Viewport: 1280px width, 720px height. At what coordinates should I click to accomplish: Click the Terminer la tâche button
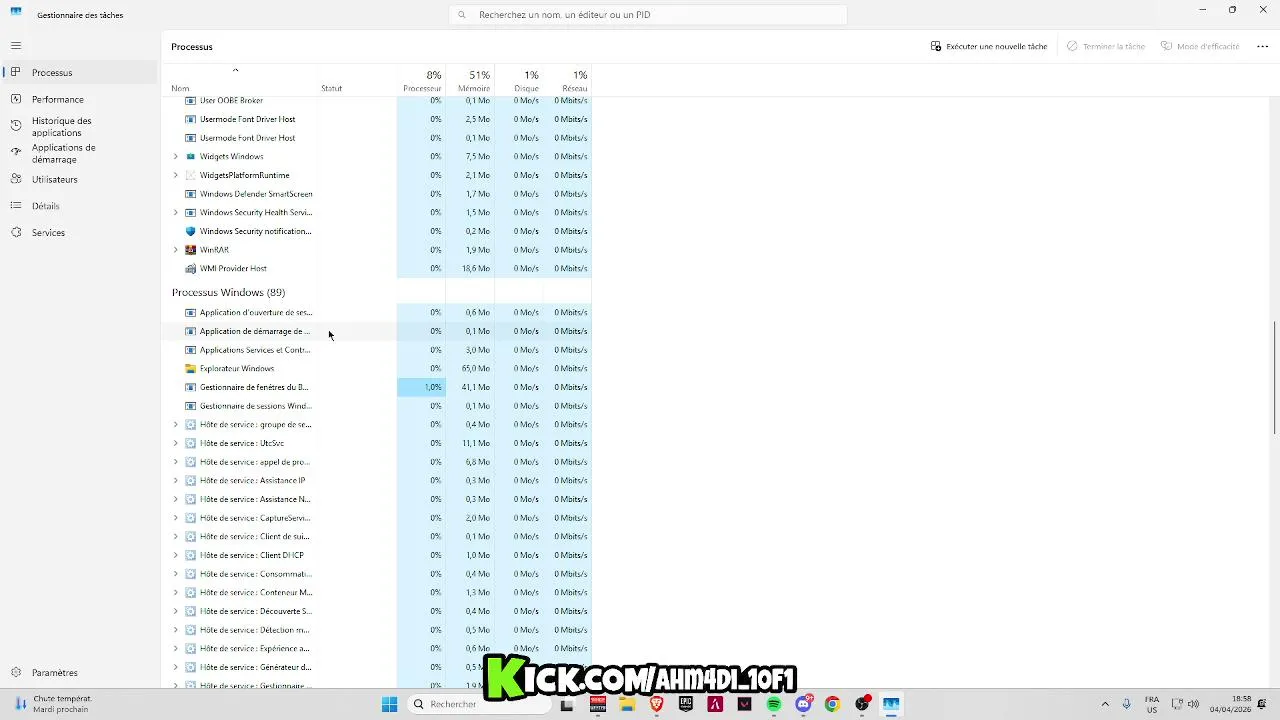point(1106,46)
